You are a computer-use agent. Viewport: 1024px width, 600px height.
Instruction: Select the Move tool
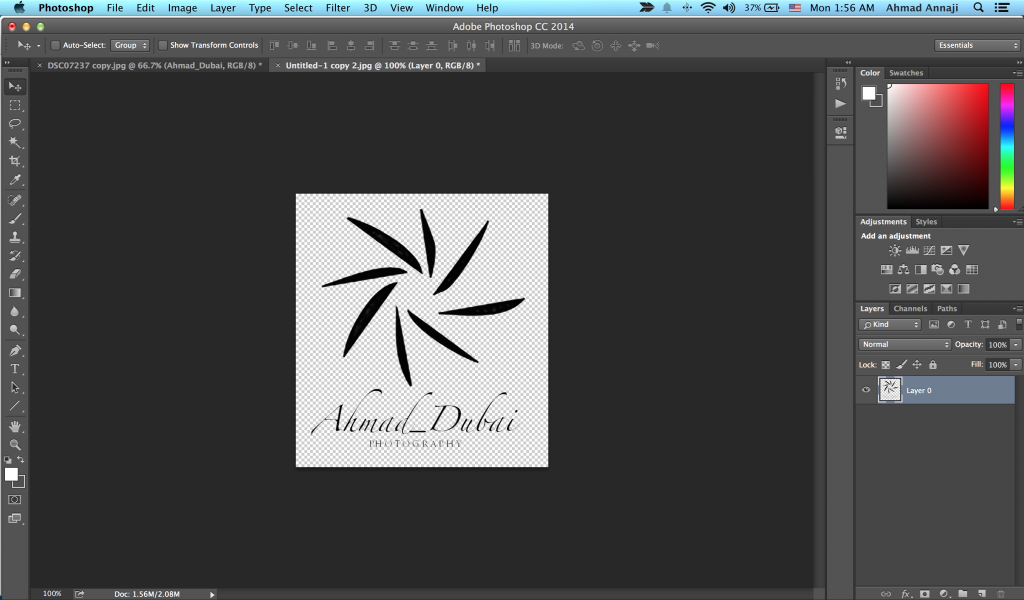pyautogui.click(x=15, y=86)
